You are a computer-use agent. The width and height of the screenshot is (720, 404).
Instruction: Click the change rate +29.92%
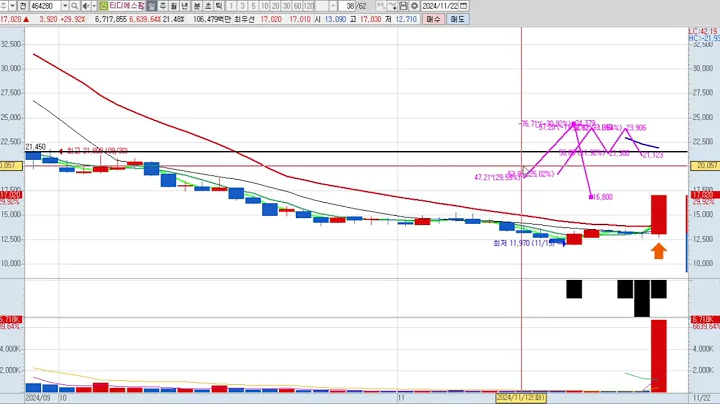[x=71, y=19]
